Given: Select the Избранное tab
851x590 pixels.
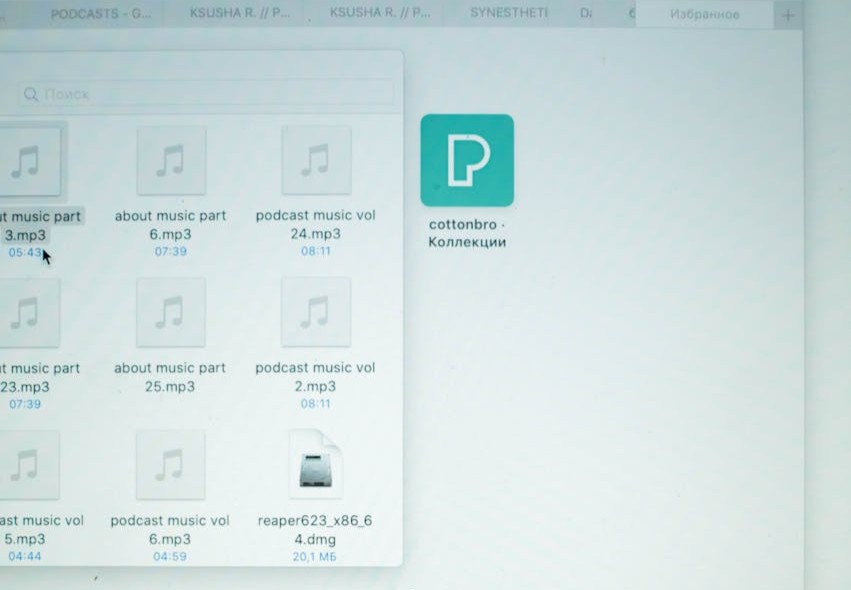Looking at the screenshot, I should pos(704,15).
